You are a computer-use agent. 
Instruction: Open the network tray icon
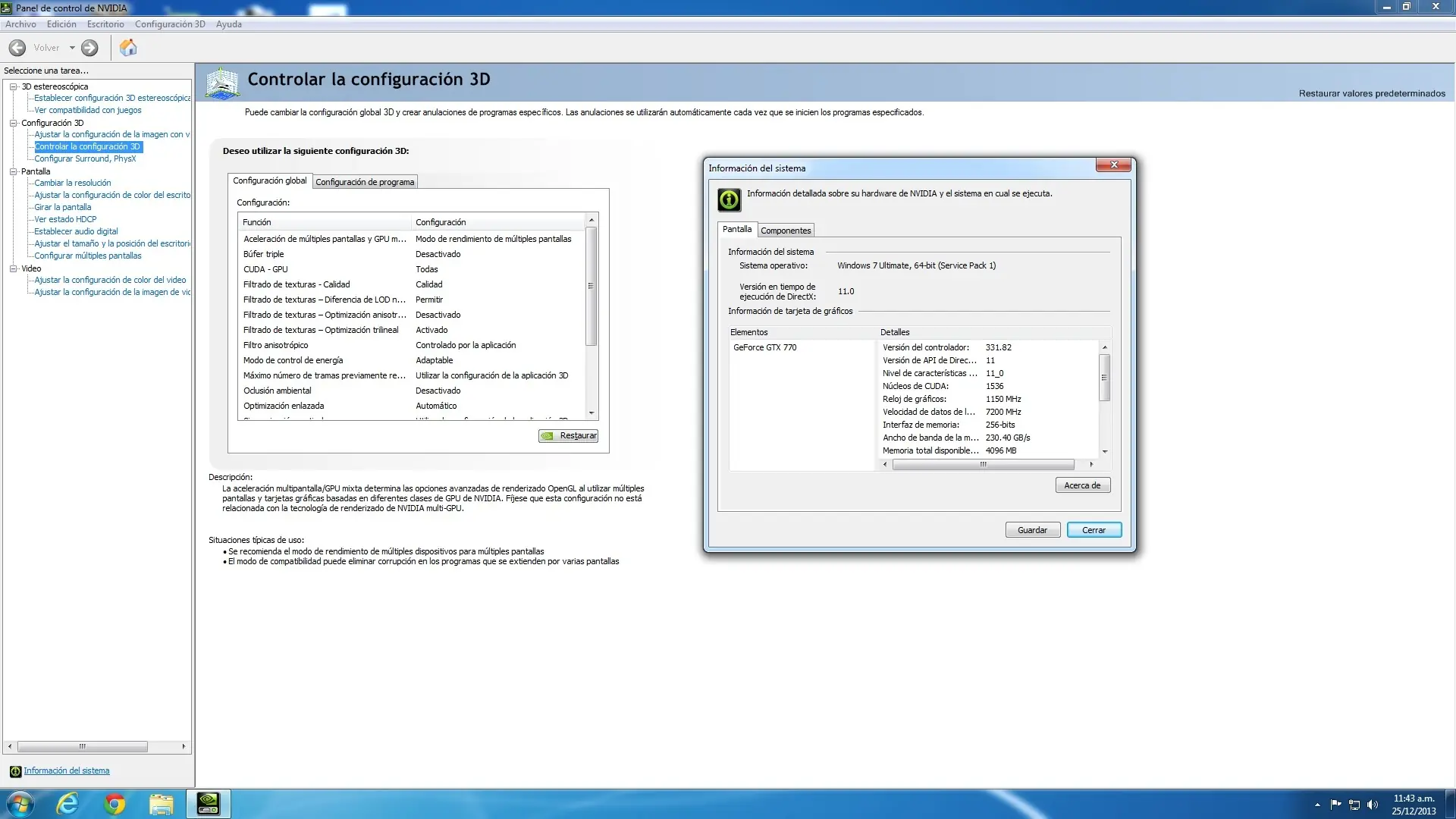point(1354,805)
